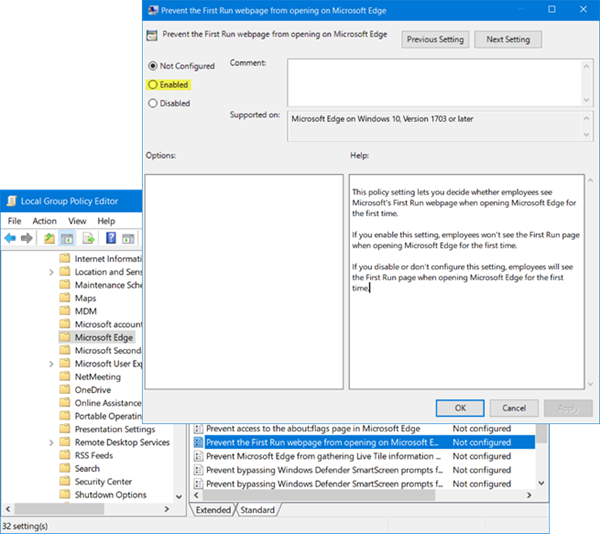The height and width of the screenshot is (534, 600).
Task: Click the Supported on text field
Action: (x=434, y=126)
